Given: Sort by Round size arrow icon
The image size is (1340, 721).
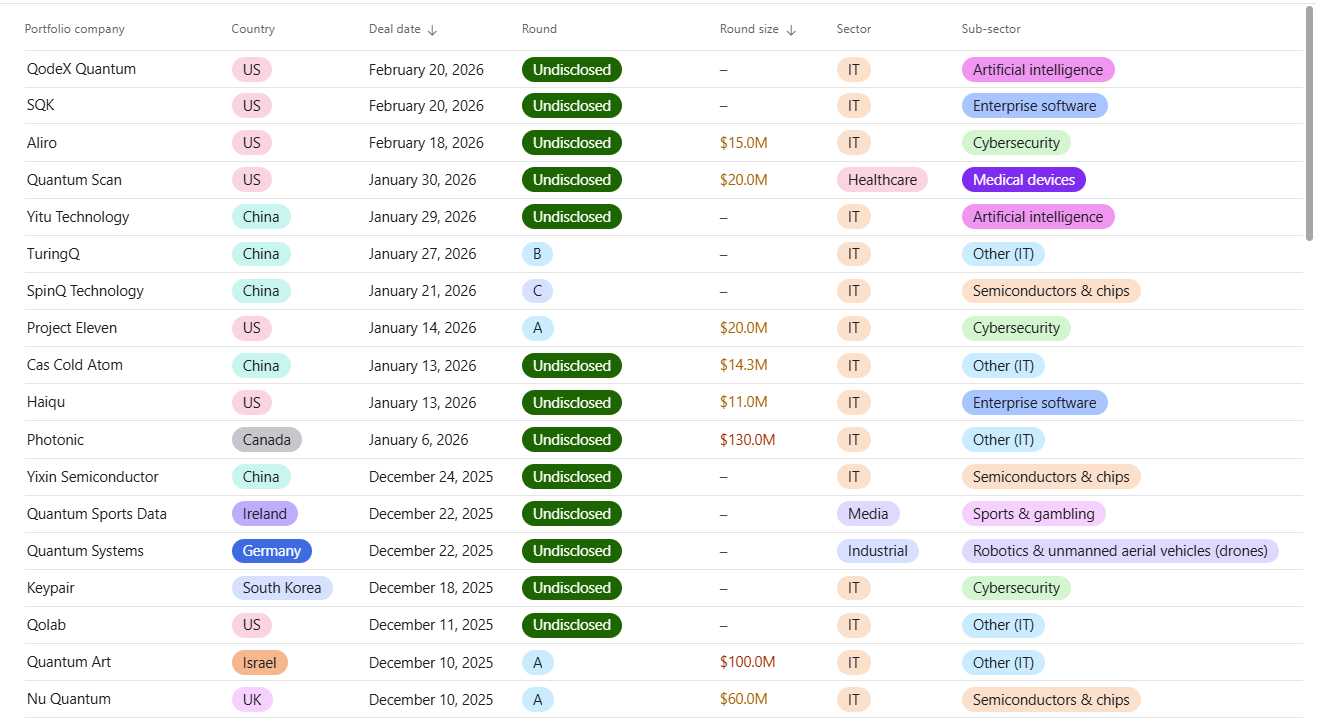Looking at the screenshot, I should pyautogui.click(x=791, y=30).
